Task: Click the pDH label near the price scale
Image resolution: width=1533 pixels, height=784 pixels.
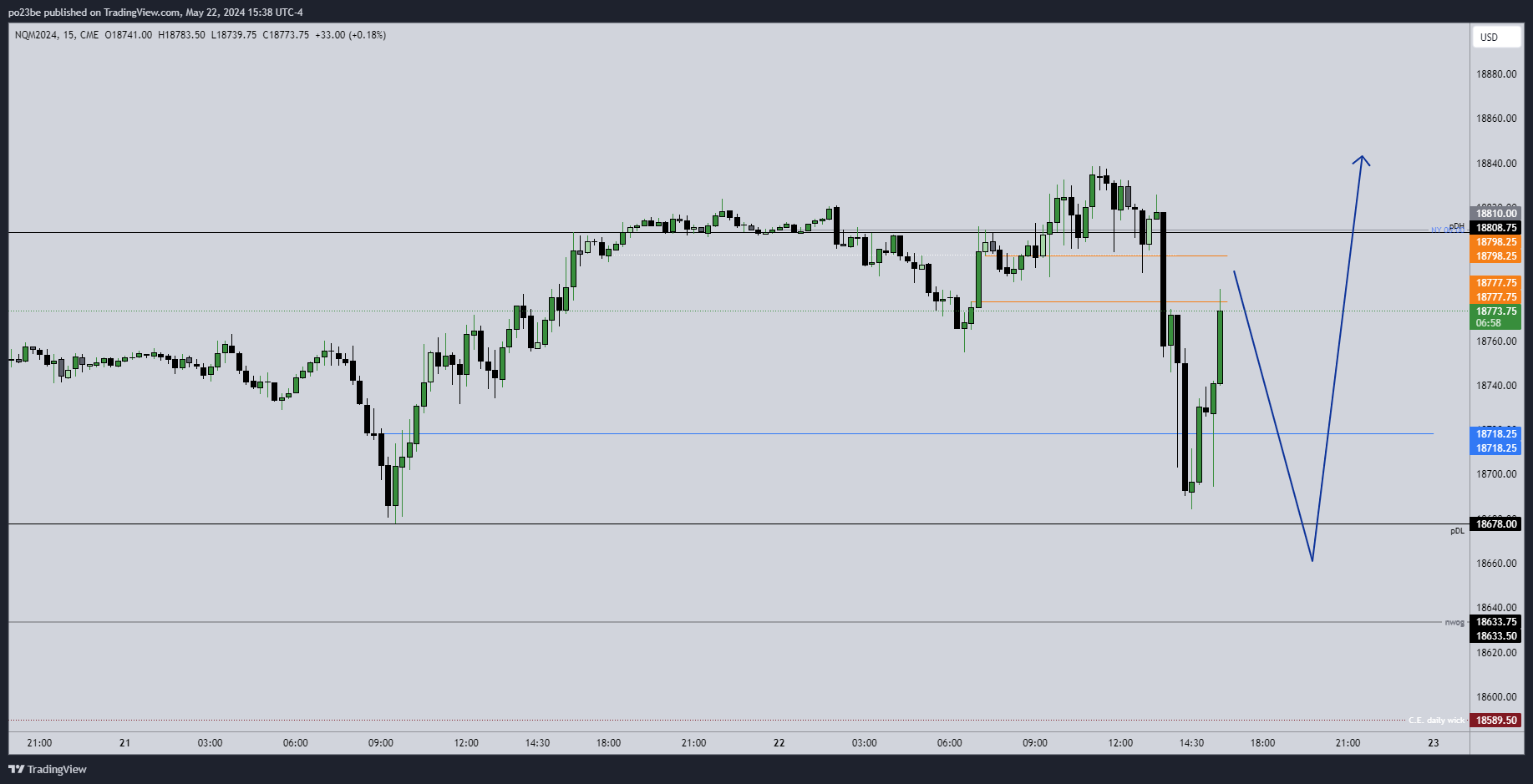Action: pyautogui.click(x=1457, y=226)
